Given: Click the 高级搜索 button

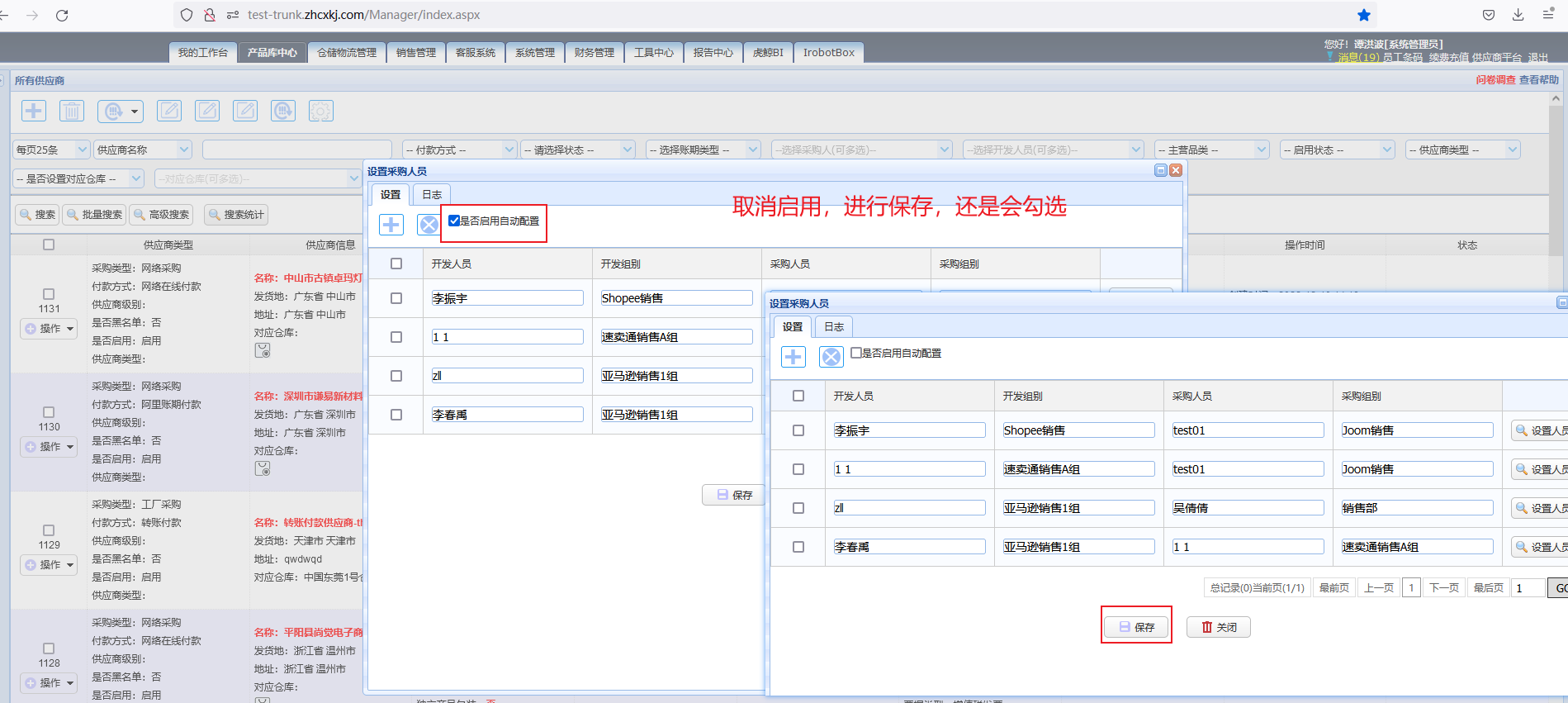Looking at the screenshot, I should click(162, 215).
